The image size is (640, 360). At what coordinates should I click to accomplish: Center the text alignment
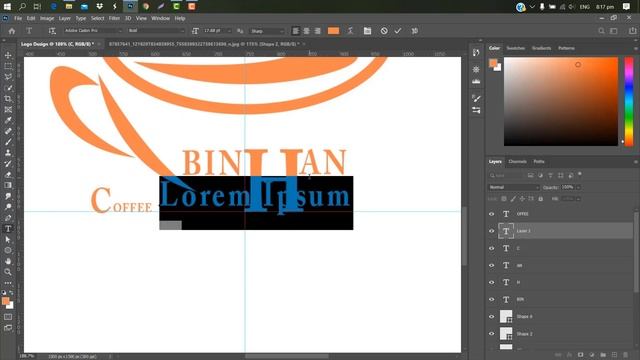(x=307, y=31)
